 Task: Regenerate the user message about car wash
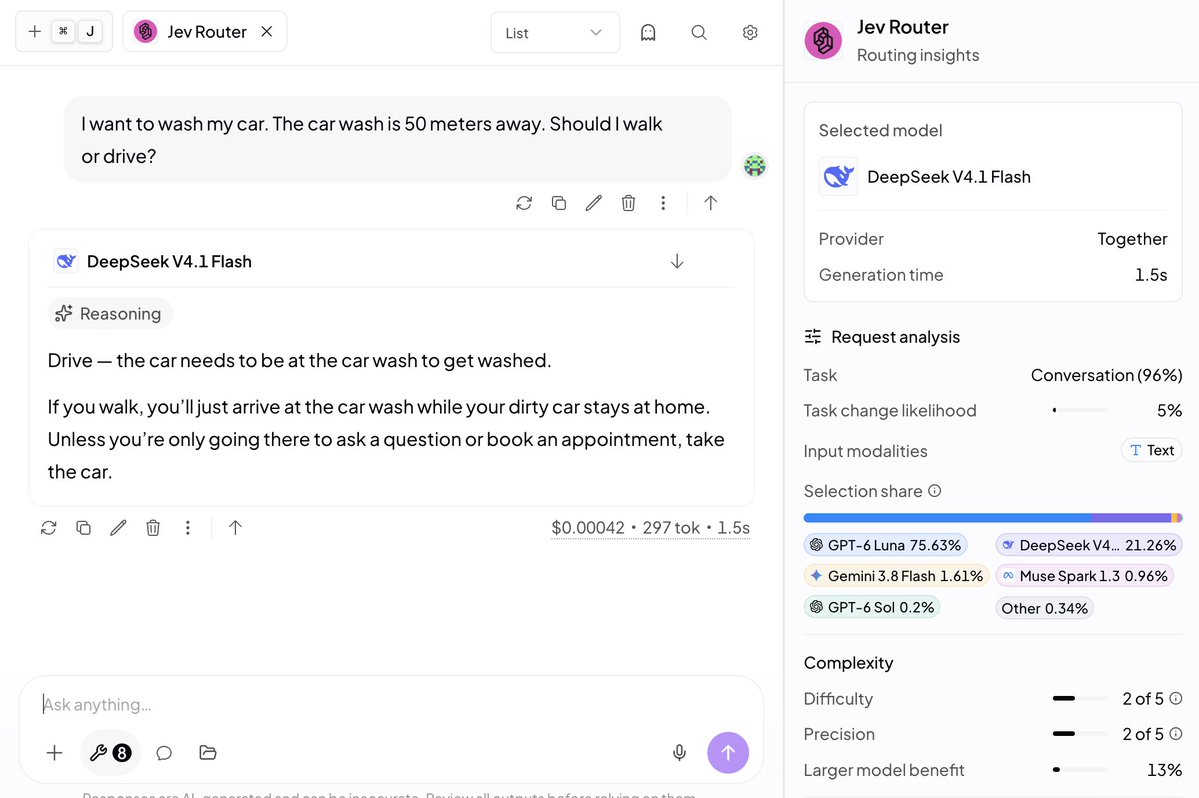524,203
